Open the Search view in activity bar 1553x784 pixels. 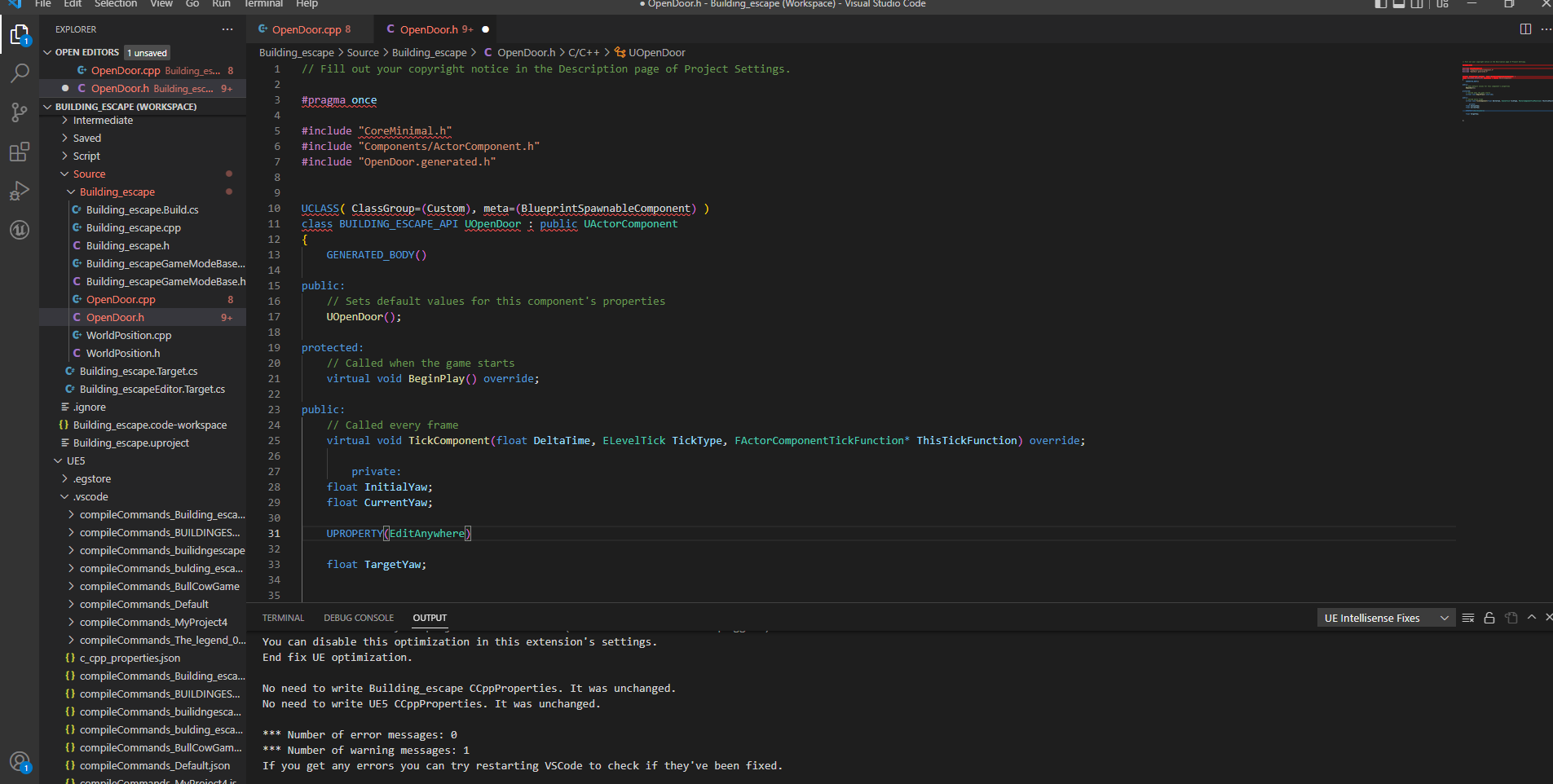pos(20,73)
